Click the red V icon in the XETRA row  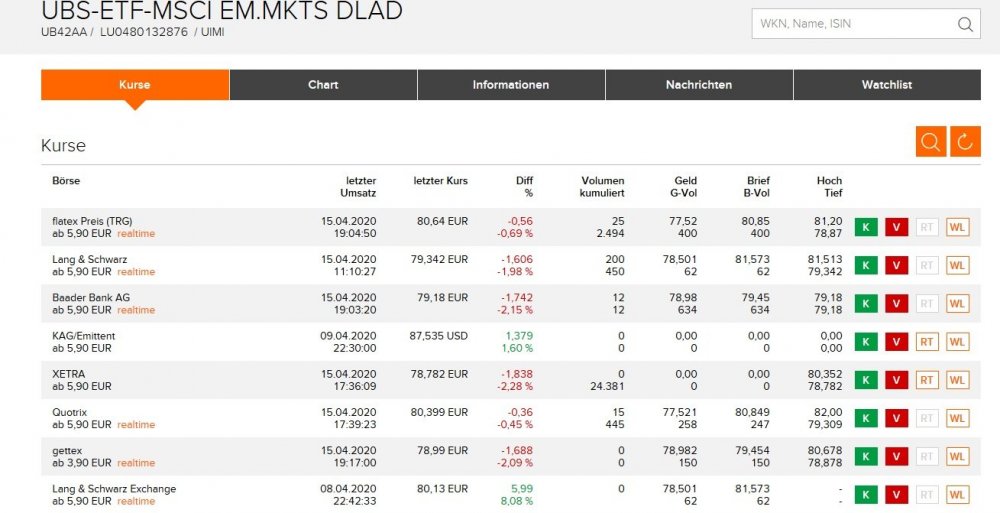[896, 380]
